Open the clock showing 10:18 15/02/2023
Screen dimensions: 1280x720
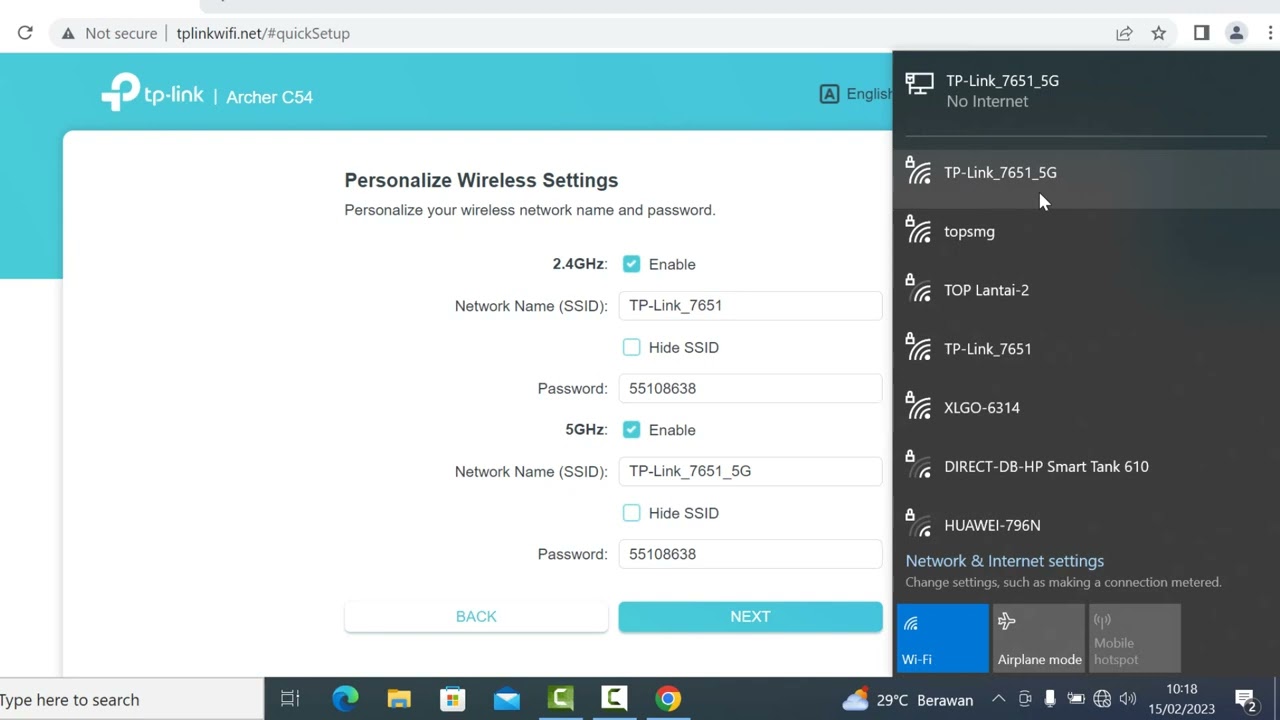pos(1181,700)
